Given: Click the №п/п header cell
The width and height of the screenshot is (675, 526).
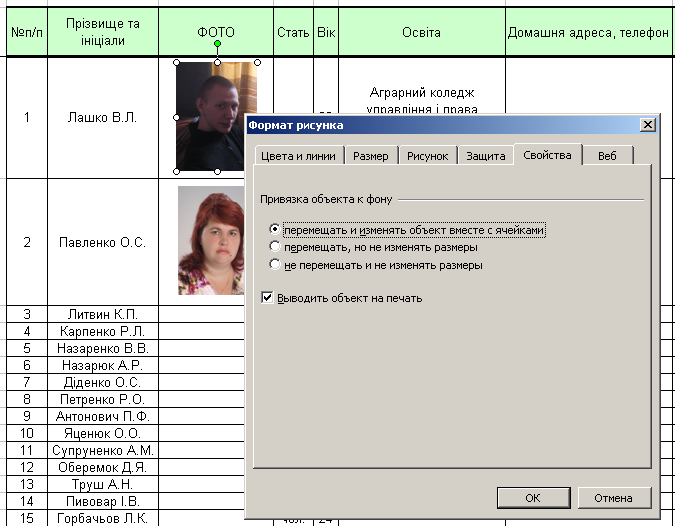Looking at the screenshot, I should click(x=27, y=32).
